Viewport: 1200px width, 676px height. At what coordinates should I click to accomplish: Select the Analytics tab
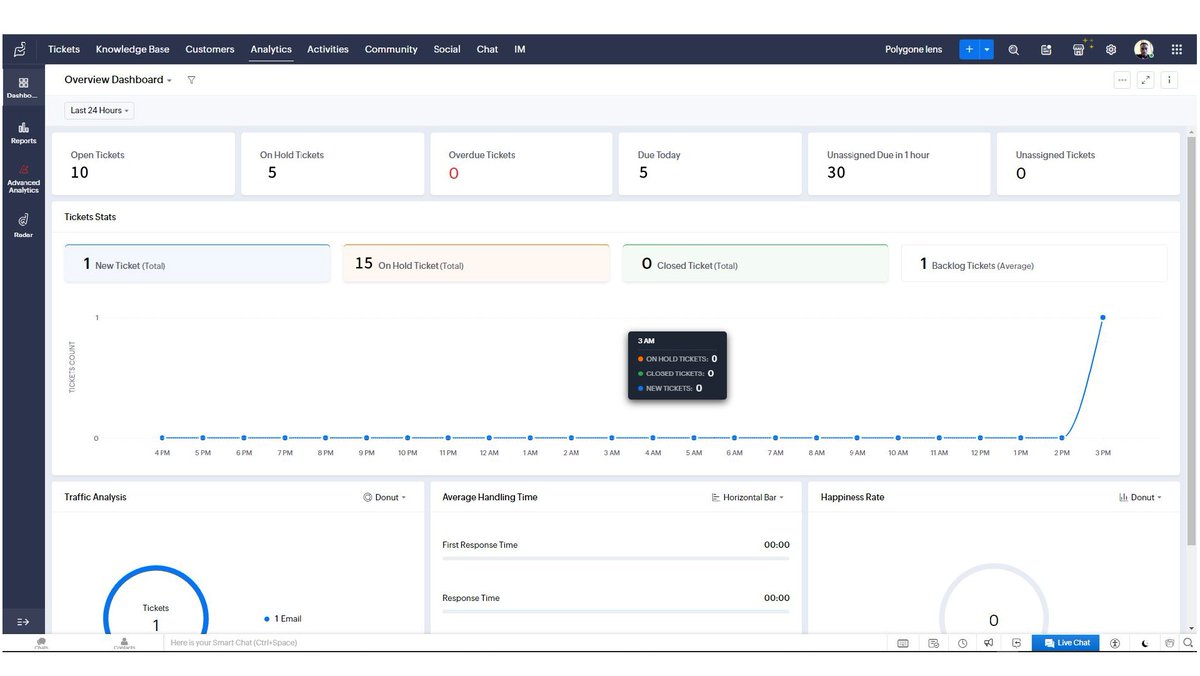click(x=271, y=49)
